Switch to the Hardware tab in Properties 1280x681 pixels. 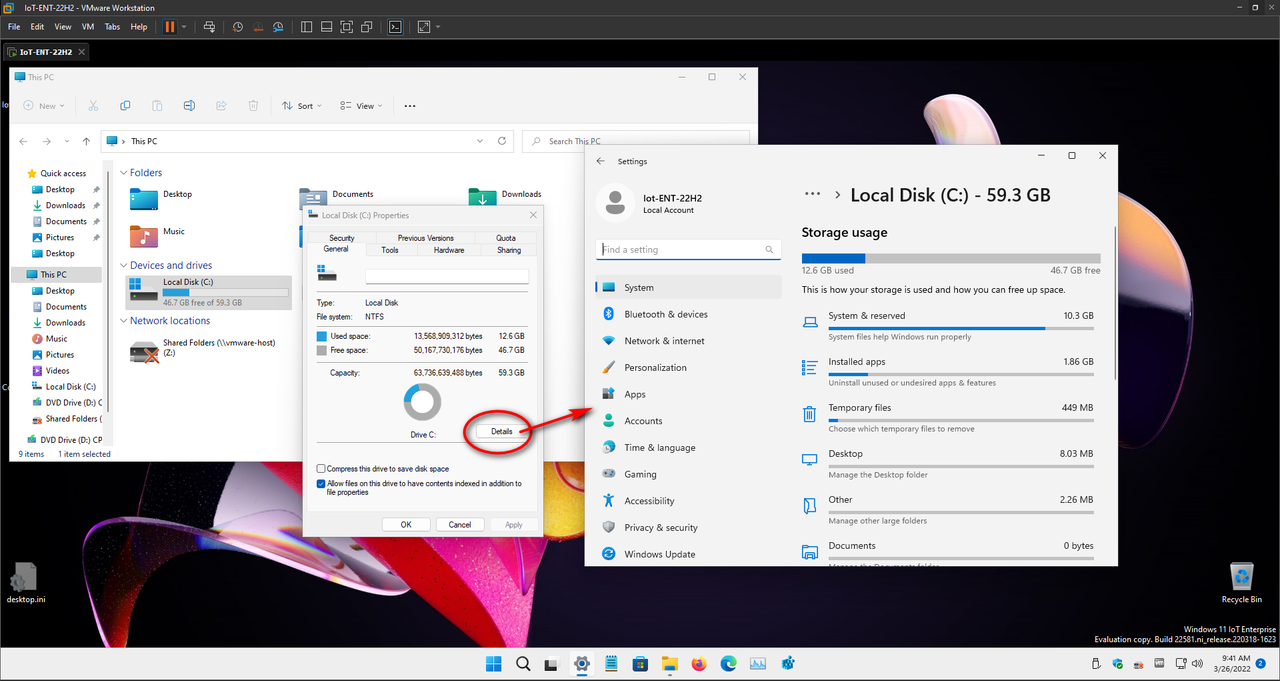pyautogui.click(x=449, y=250)
